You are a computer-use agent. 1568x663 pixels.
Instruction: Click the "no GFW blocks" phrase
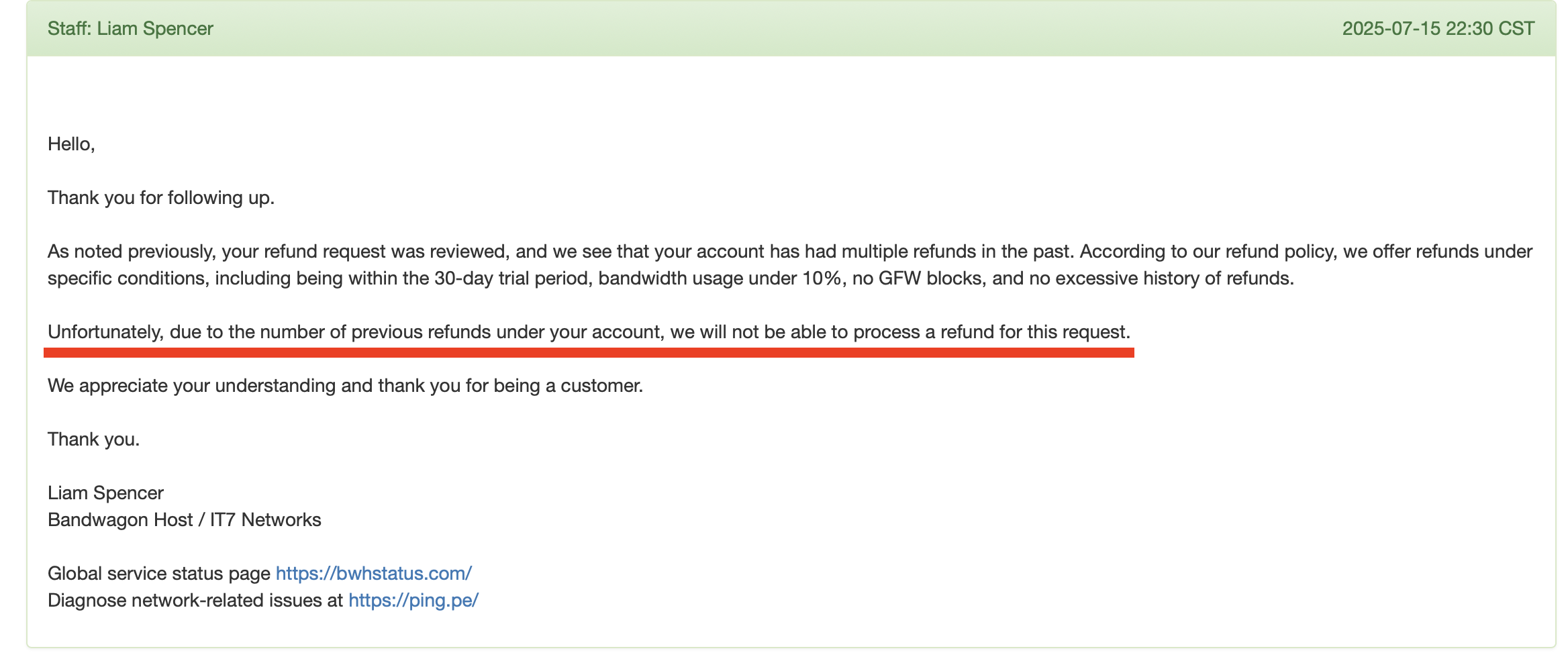click(917, 278)
